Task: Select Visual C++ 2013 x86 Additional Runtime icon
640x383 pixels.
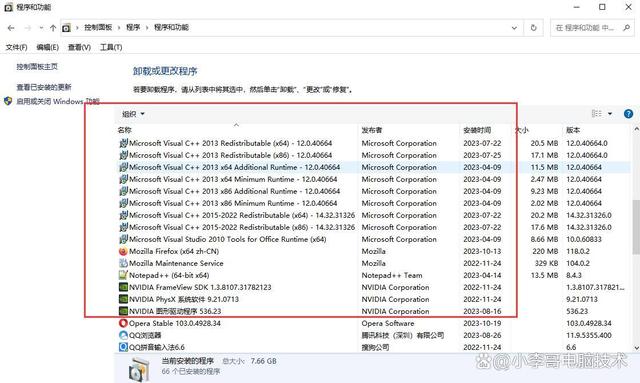Action: [123, 191]
